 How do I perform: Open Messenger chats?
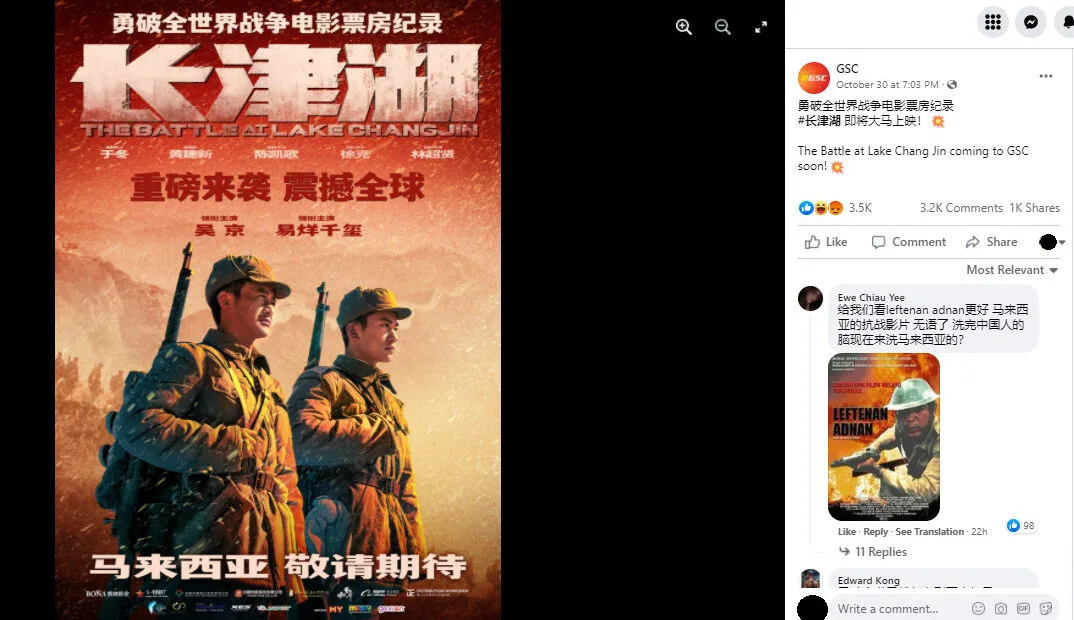tap(1031, 23)
